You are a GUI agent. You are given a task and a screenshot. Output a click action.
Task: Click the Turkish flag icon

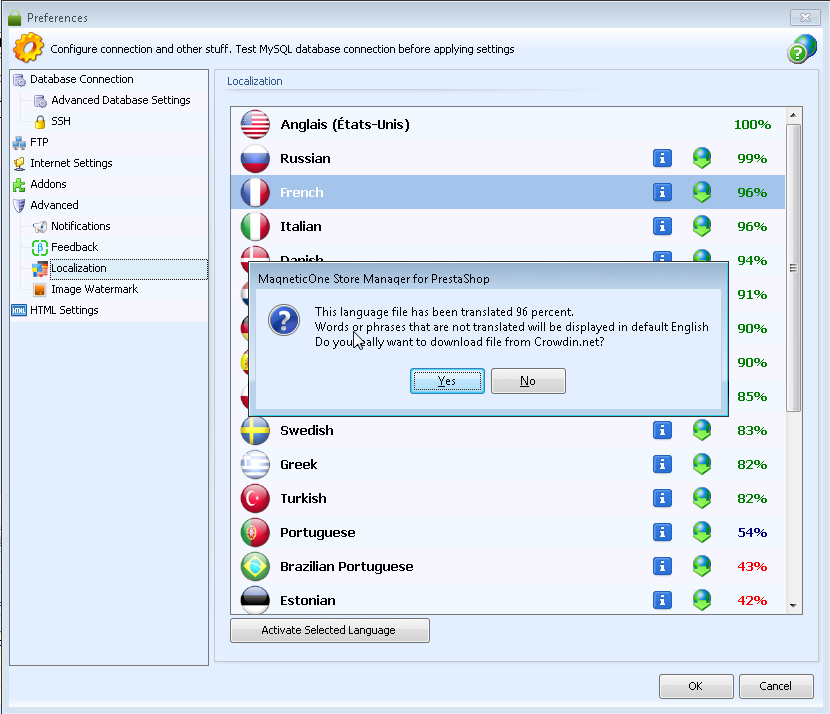[x=255, y=498]
